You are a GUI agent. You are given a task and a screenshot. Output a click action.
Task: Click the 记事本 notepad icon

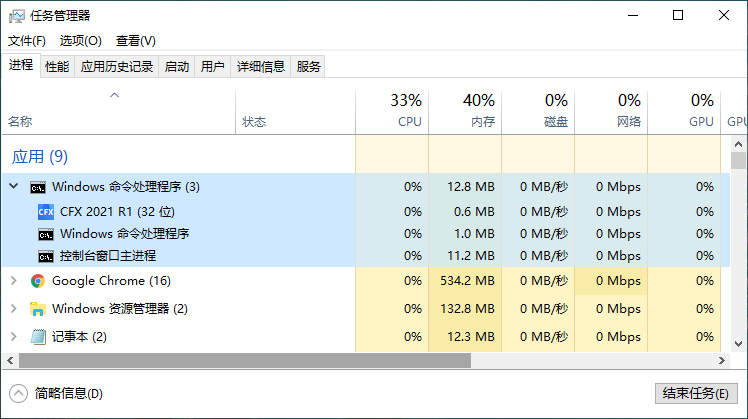pyautogui.click(x=38, y=336)
